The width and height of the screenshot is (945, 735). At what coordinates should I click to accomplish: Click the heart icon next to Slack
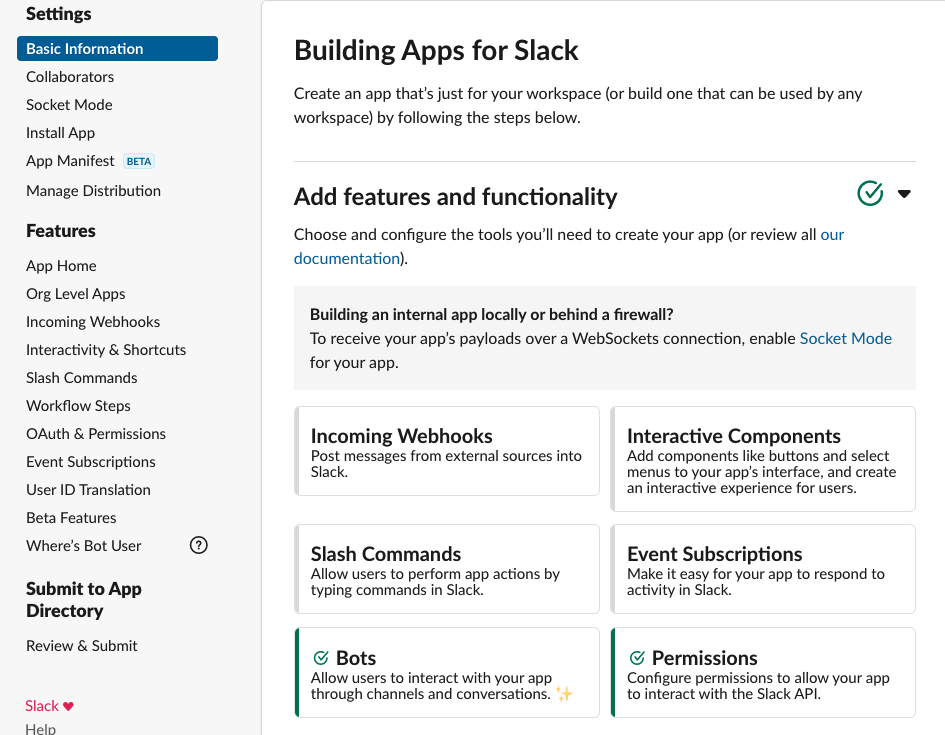coord(69,706)
